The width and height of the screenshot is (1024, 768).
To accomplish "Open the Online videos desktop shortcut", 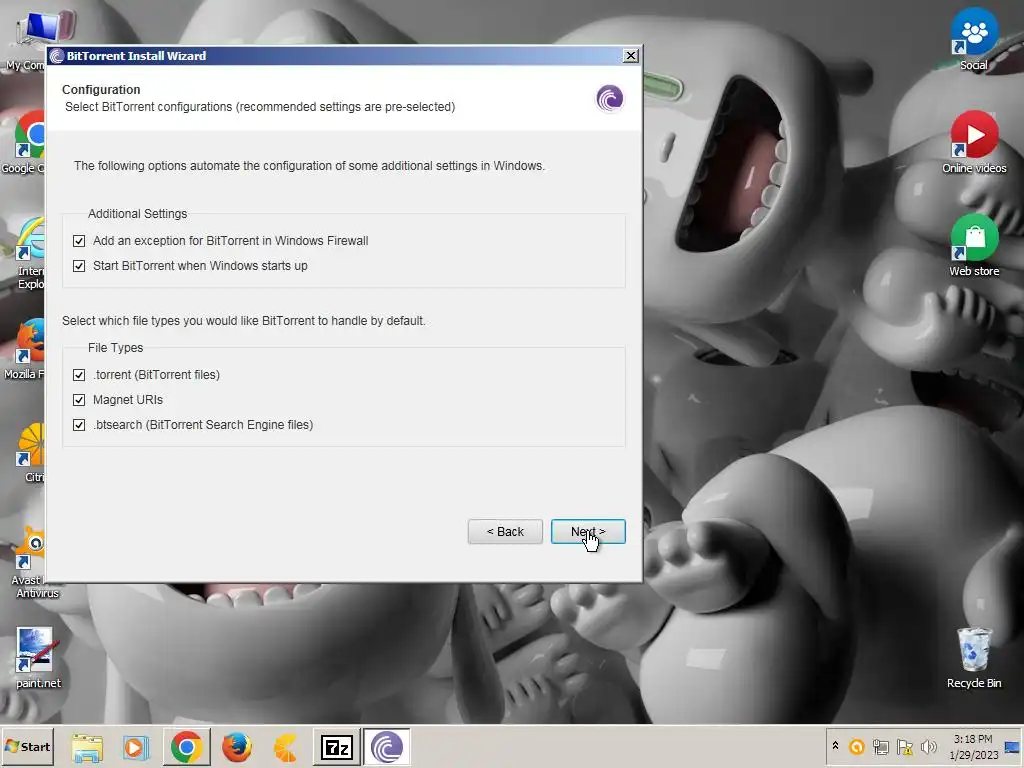I will [974, 142].
